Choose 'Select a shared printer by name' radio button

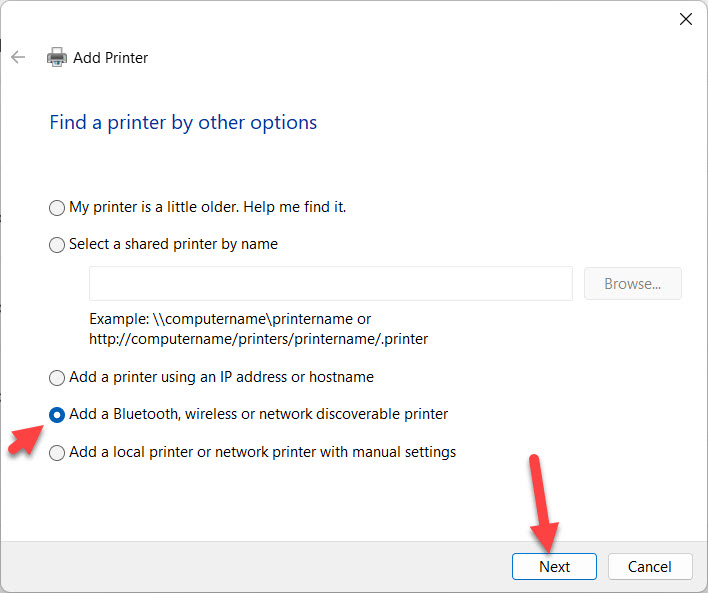point(57,245)
